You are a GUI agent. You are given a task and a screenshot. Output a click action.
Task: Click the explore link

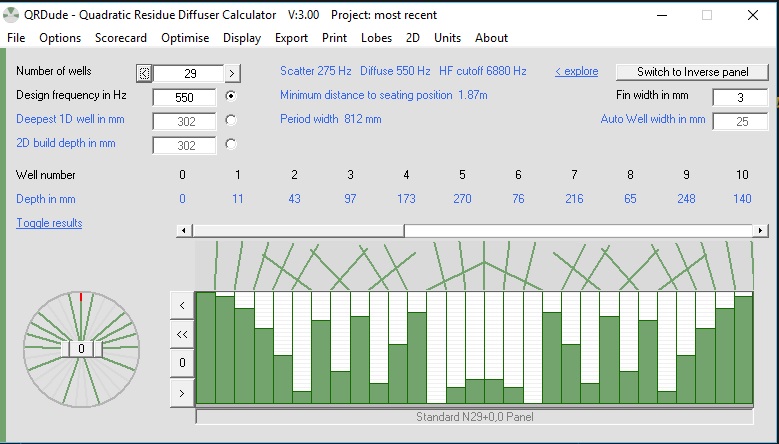click(576, 71)
